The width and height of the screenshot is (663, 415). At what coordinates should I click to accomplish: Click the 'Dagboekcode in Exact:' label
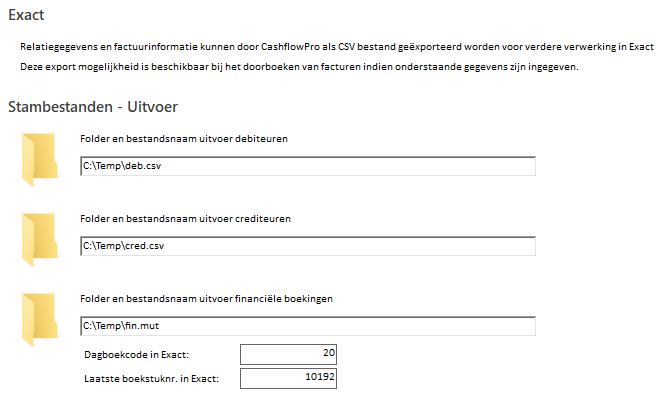point(136,355)
